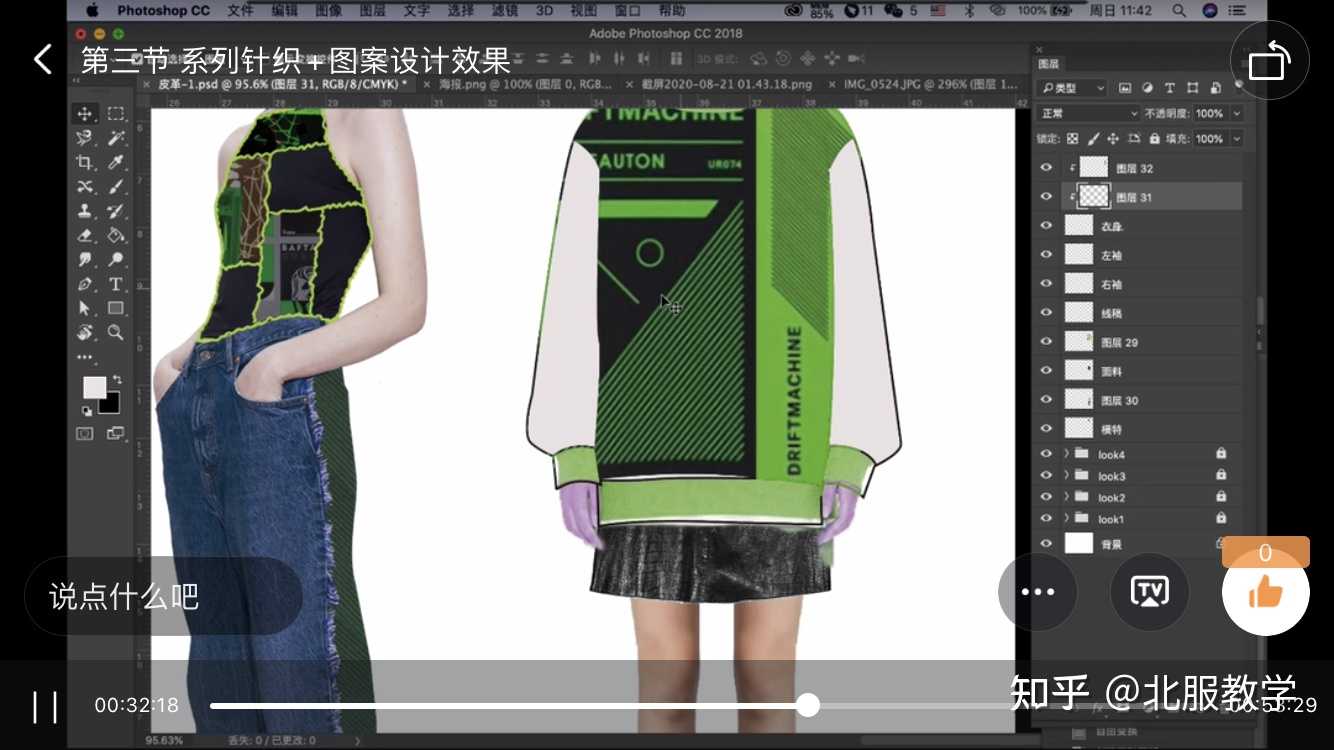Toggle lock transparent pixels

tap(1073, 139)
